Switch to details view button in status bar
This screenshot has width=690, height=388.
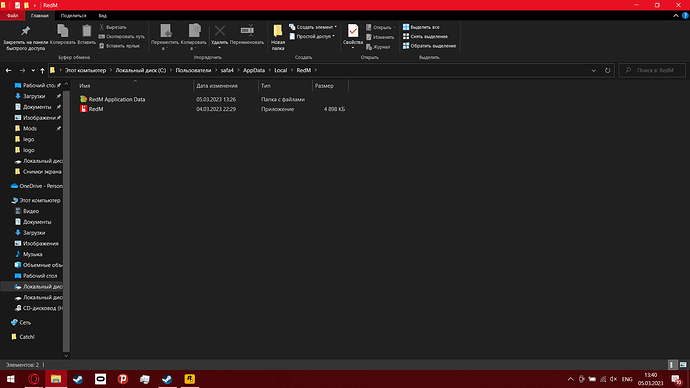coord(672,365)
